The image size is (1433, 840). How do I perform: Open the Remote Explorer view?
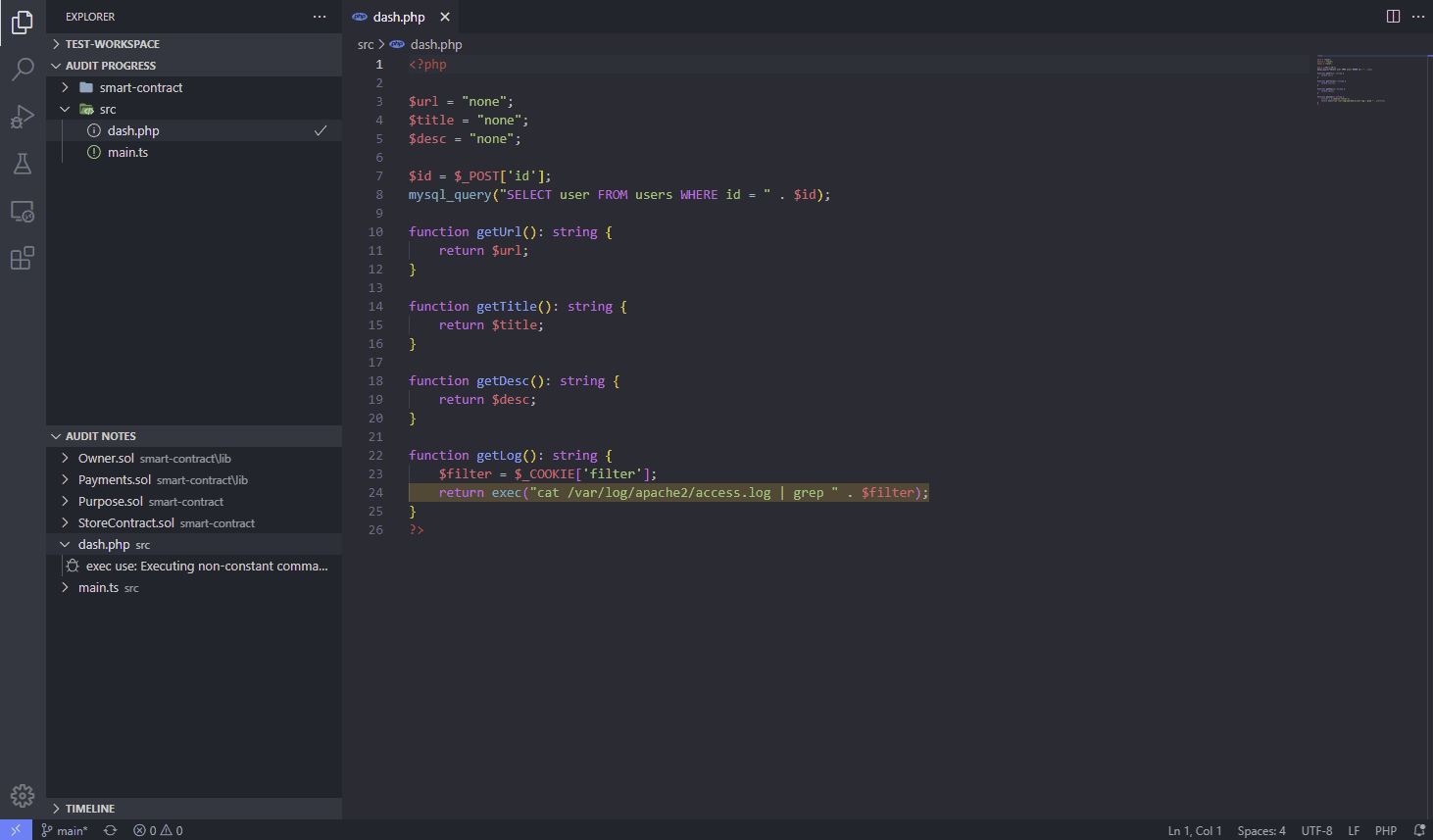(23, 212)
